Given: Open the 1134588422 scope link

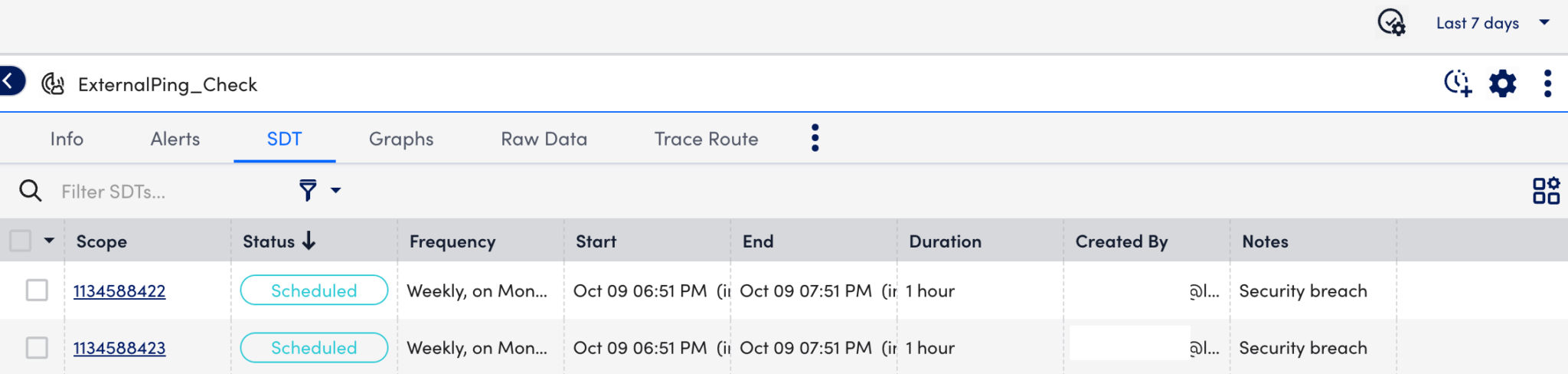Looking at the screenshot, I should click(x=119, y=291).
